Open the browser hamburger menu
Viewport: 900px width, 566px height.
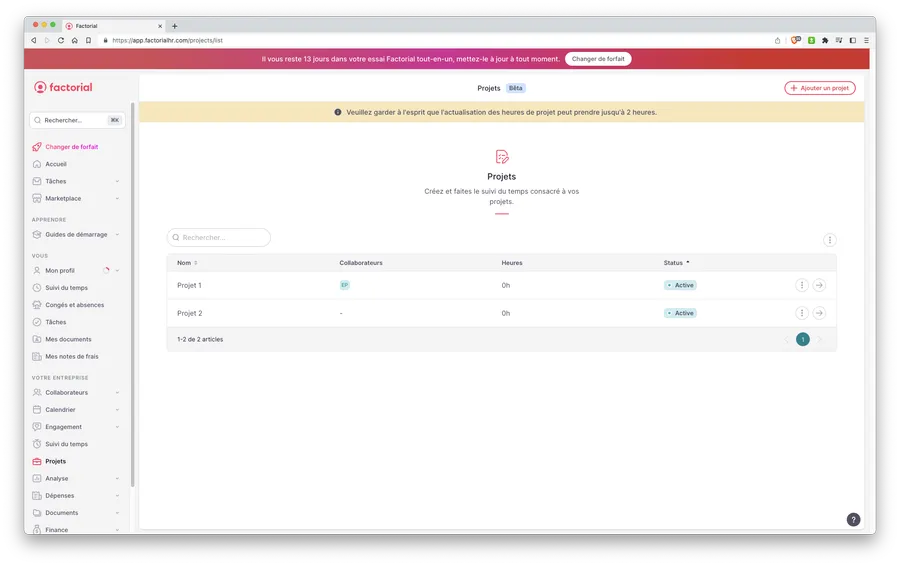pyautogui.click(x=866, y=41)
